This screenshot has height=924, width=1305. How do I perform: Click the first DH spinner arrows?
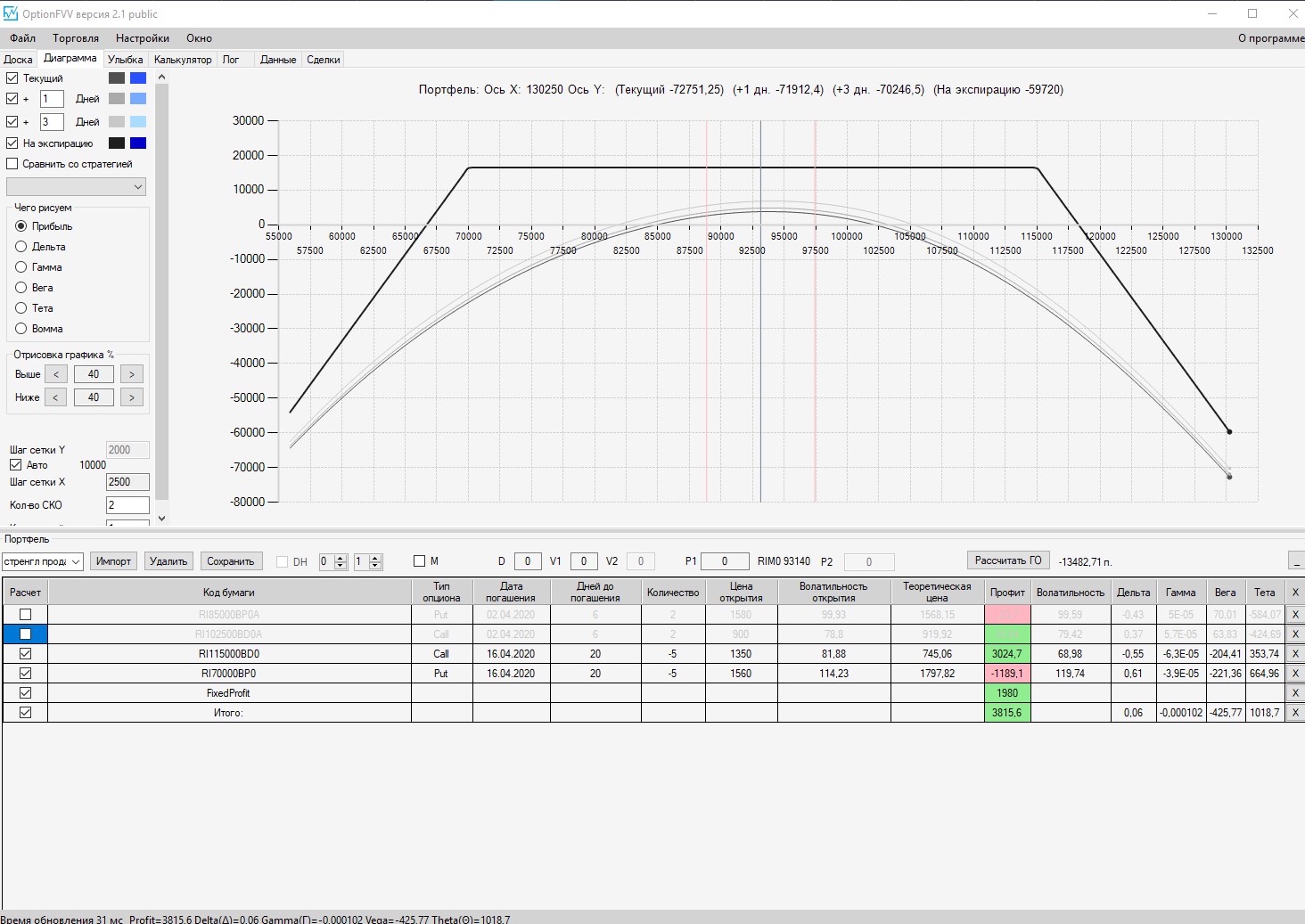click(x=341, y=562)
